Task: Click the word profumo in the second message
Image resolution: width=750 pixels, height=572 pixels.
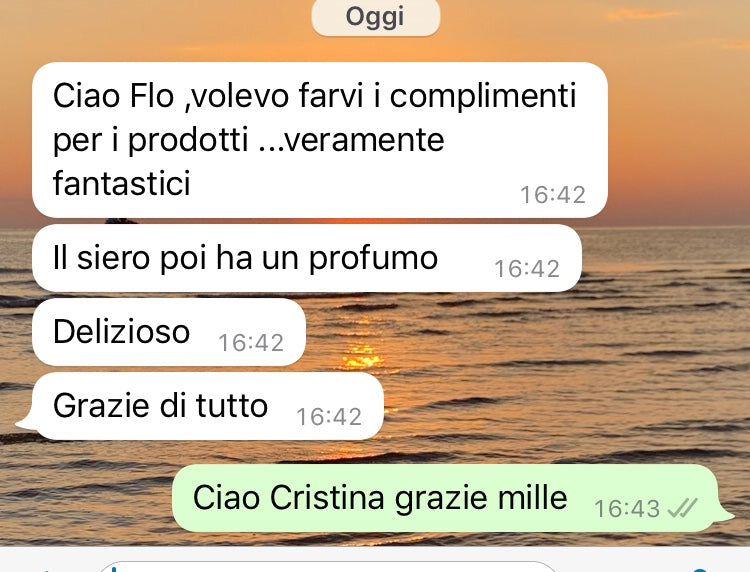Action: (x=373, y=259)
